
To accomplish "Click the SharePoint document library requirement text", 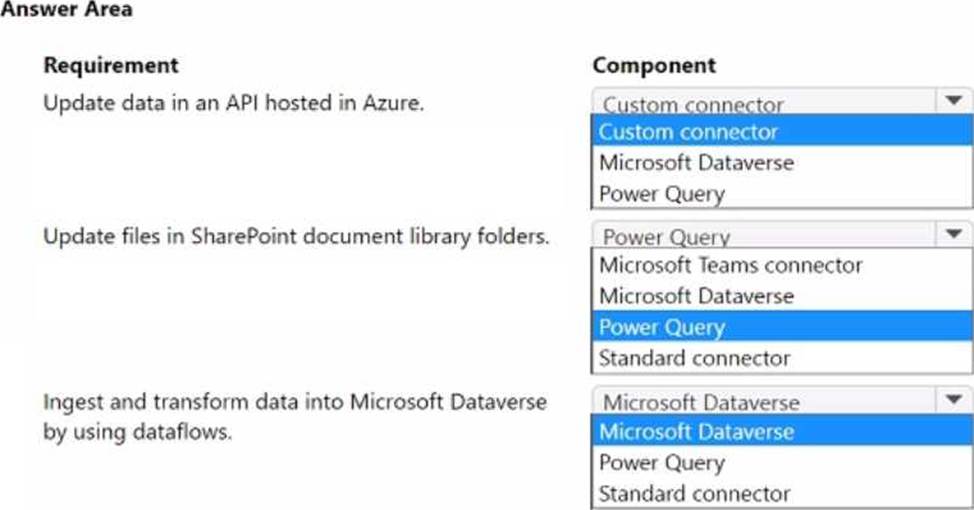I will pos(296,237).
